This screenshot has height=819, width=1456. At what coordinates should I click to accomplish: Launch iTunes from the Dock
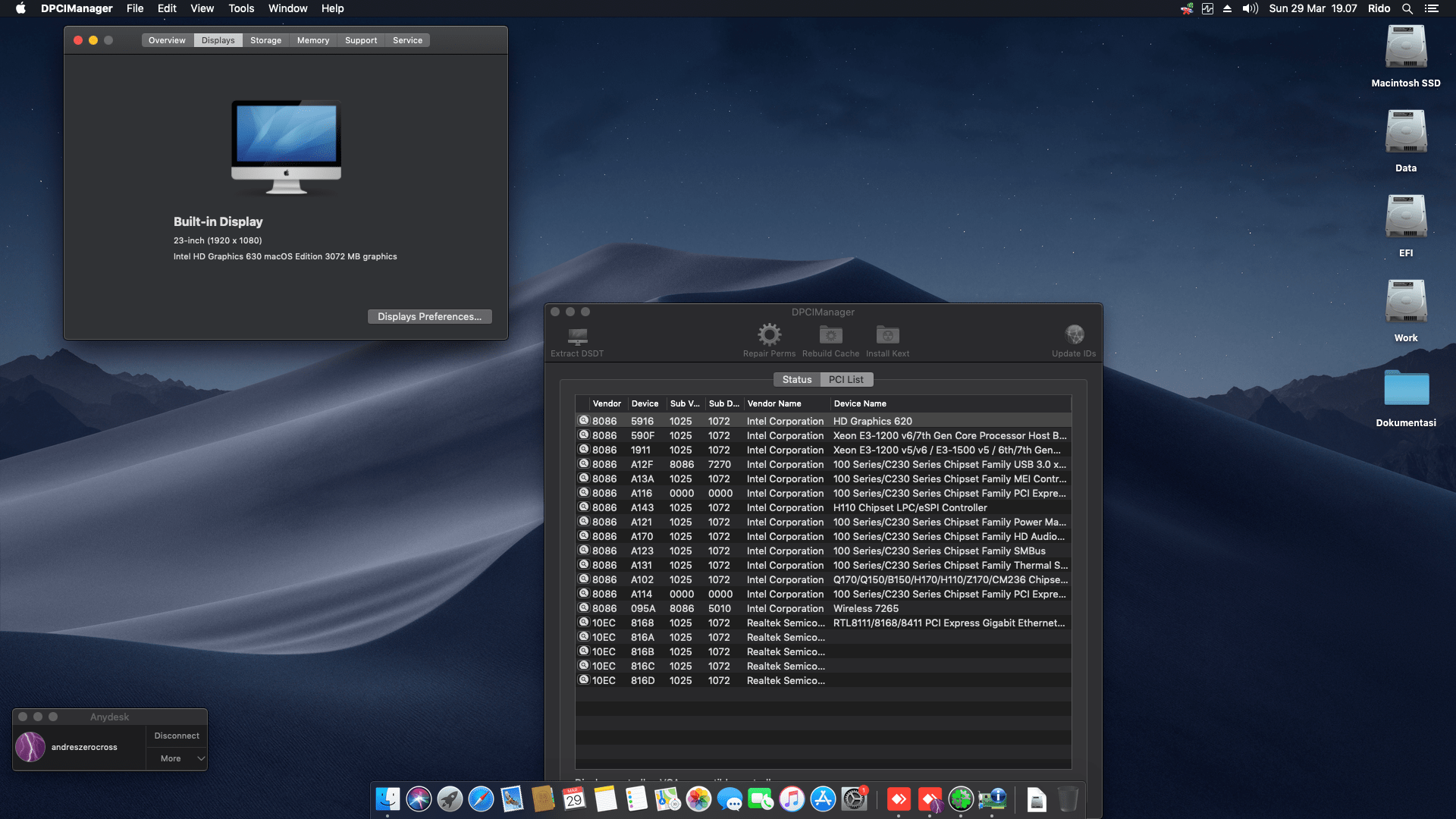tap(792, 799)
